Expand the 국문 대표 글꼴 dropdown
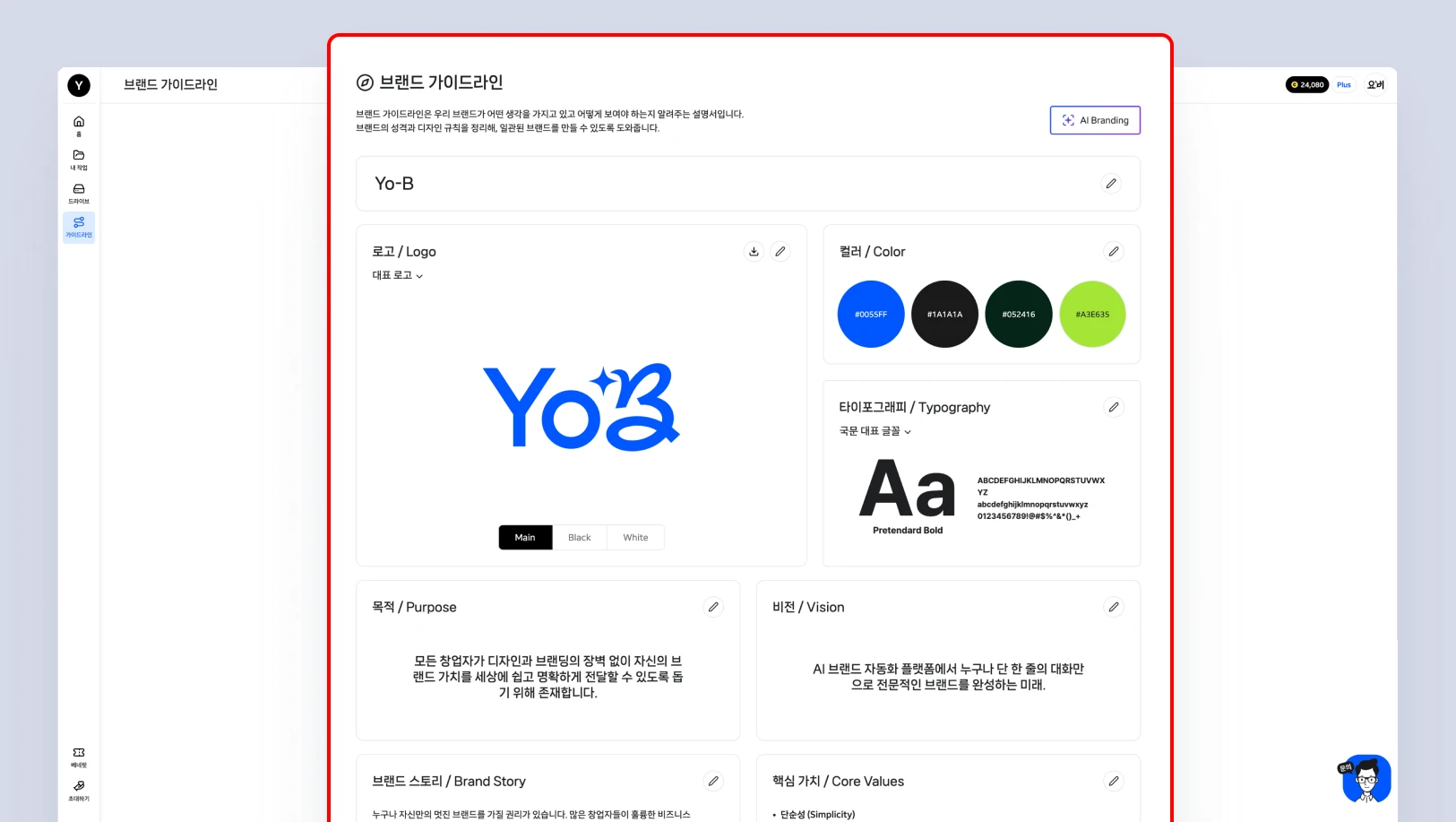The image size is (1456, 822). (x=875, y=431)
